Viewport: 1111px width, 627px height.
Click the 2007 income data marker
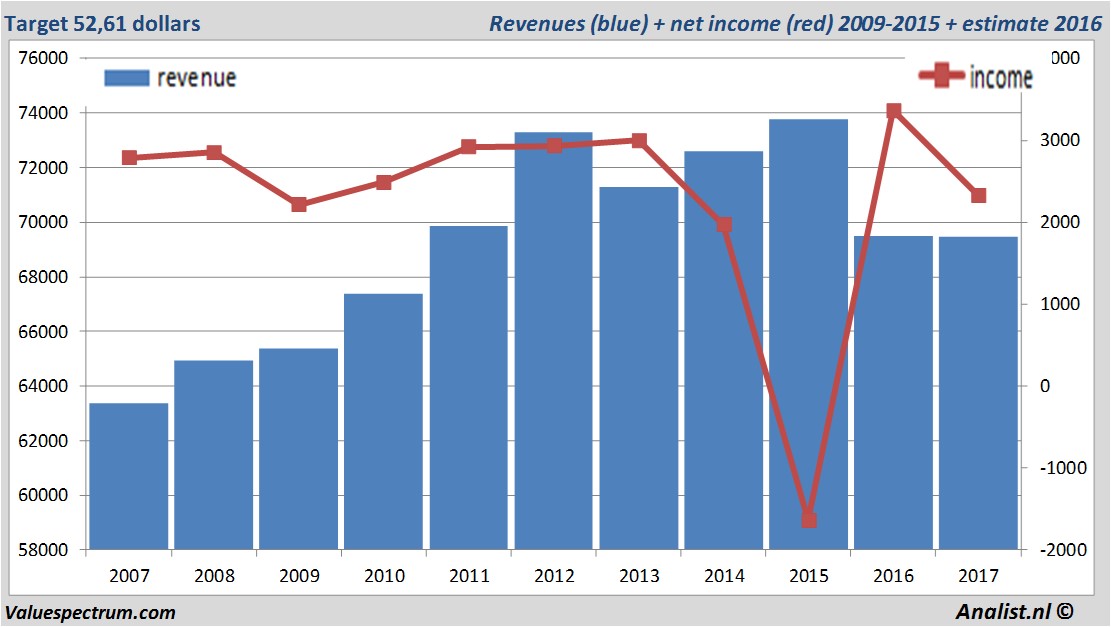coord(129,158)
